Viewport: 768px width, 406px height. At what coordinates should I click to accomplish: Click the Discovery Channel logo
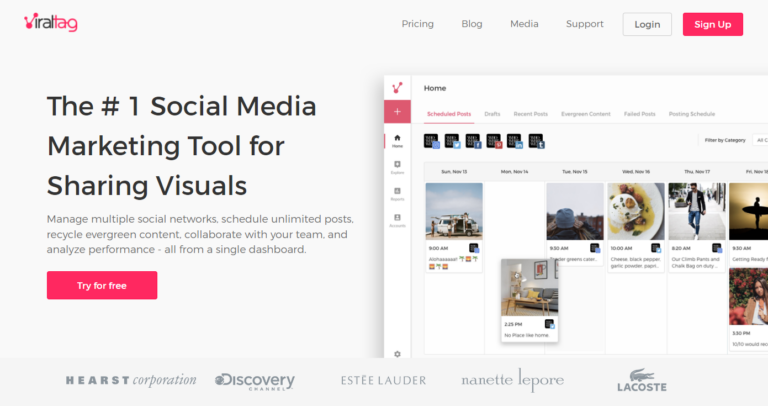coord(255,381)
